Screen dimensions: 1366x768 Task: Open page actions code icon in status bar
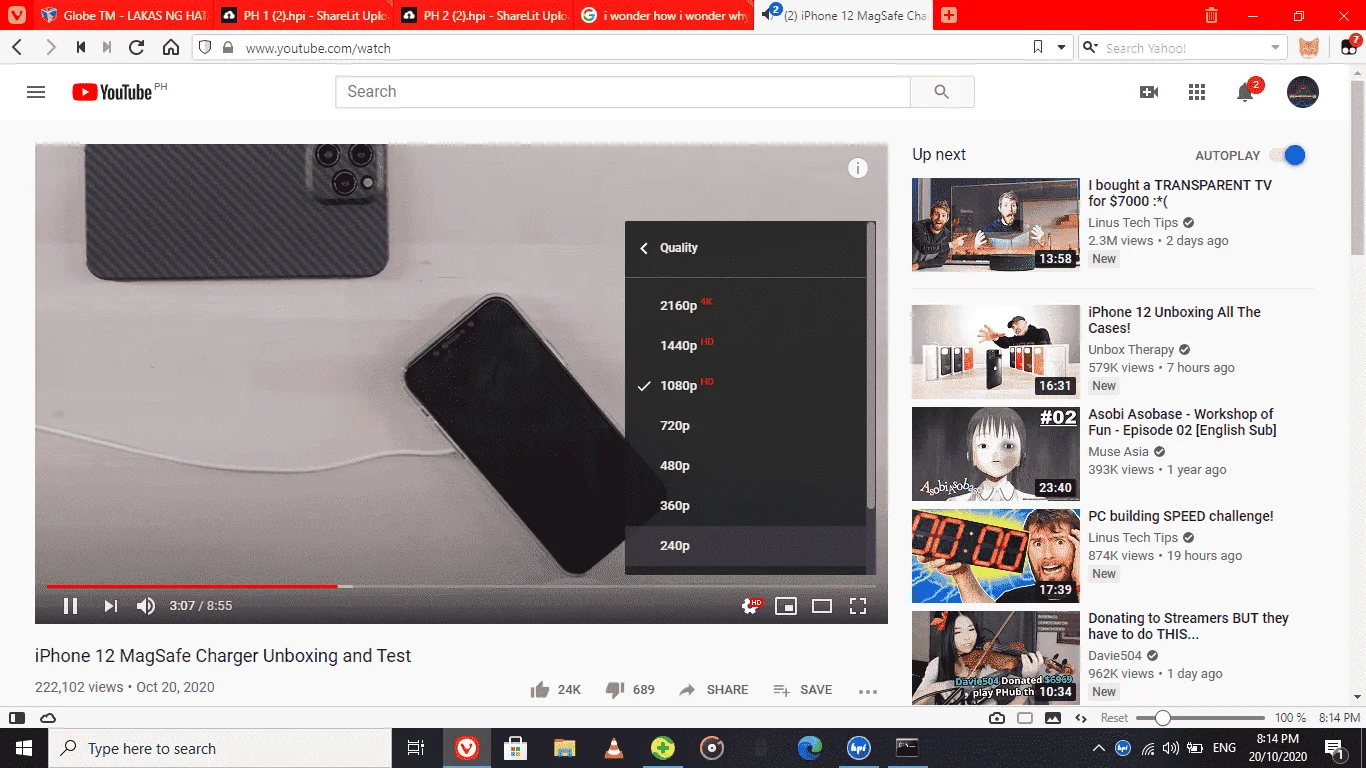click(1081, 718)
